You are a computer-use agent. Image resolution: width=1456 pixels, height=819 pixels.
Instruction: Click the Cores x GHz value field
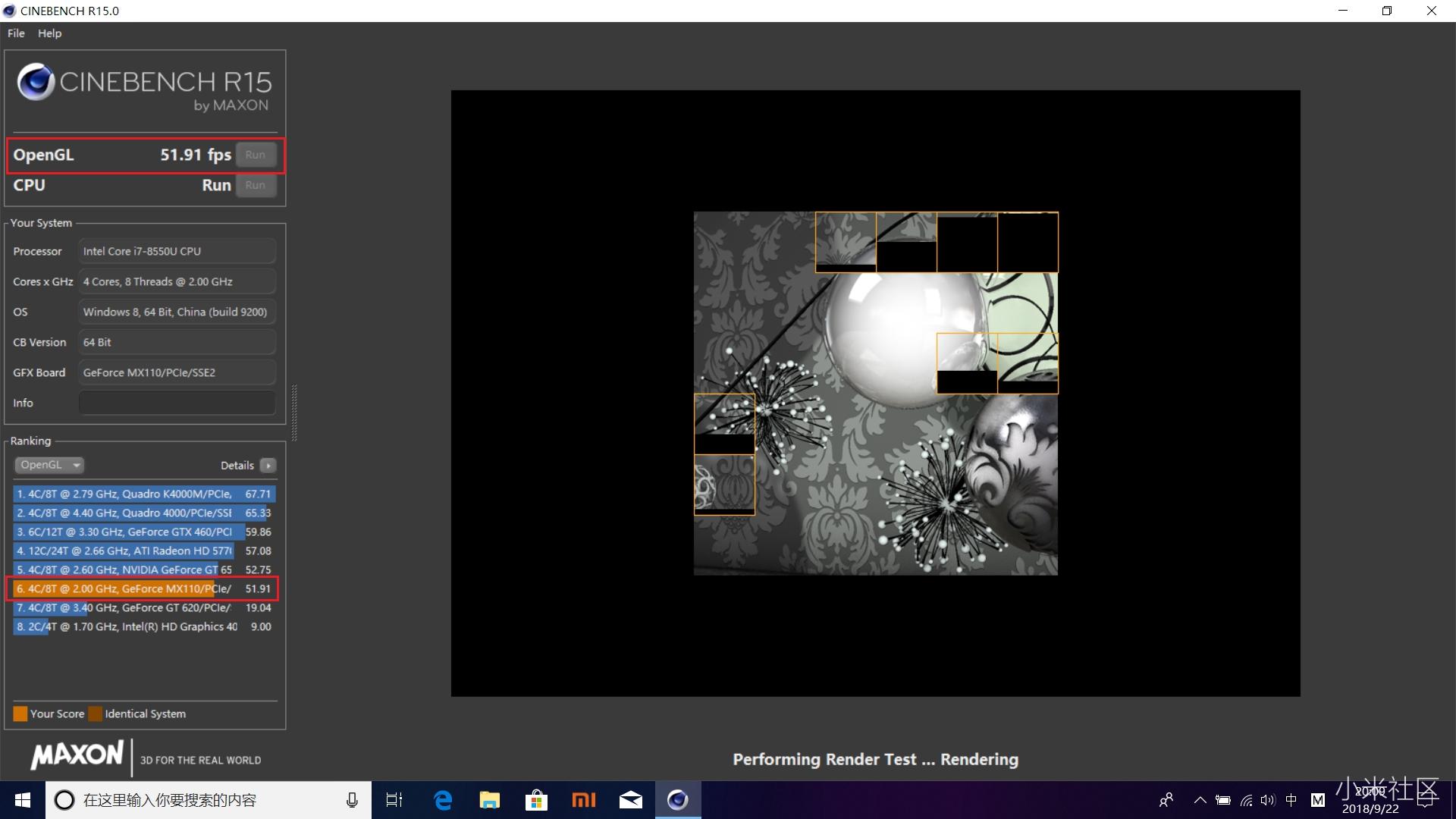click(177, 281)
